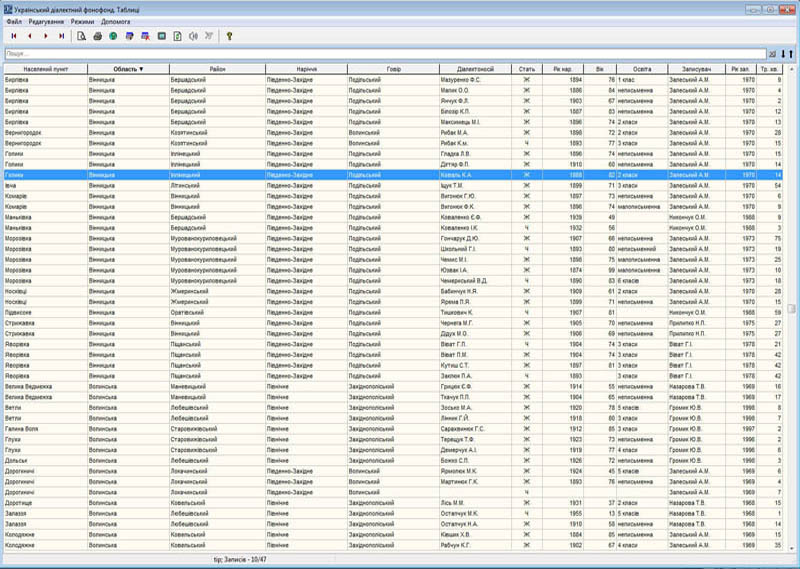Click the Сарахвинюк Г.С. speaker cell
Image resolution: width=800 pixels, height=569 pixels.
475,429
